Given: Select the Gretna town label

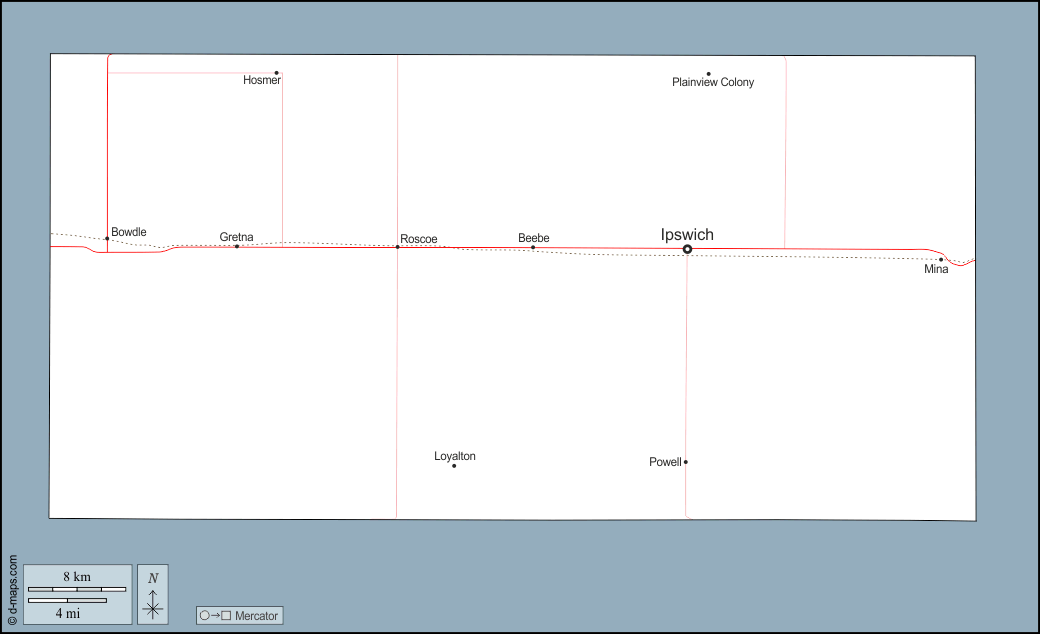Looking at the screenshot, I should [236, 237].
